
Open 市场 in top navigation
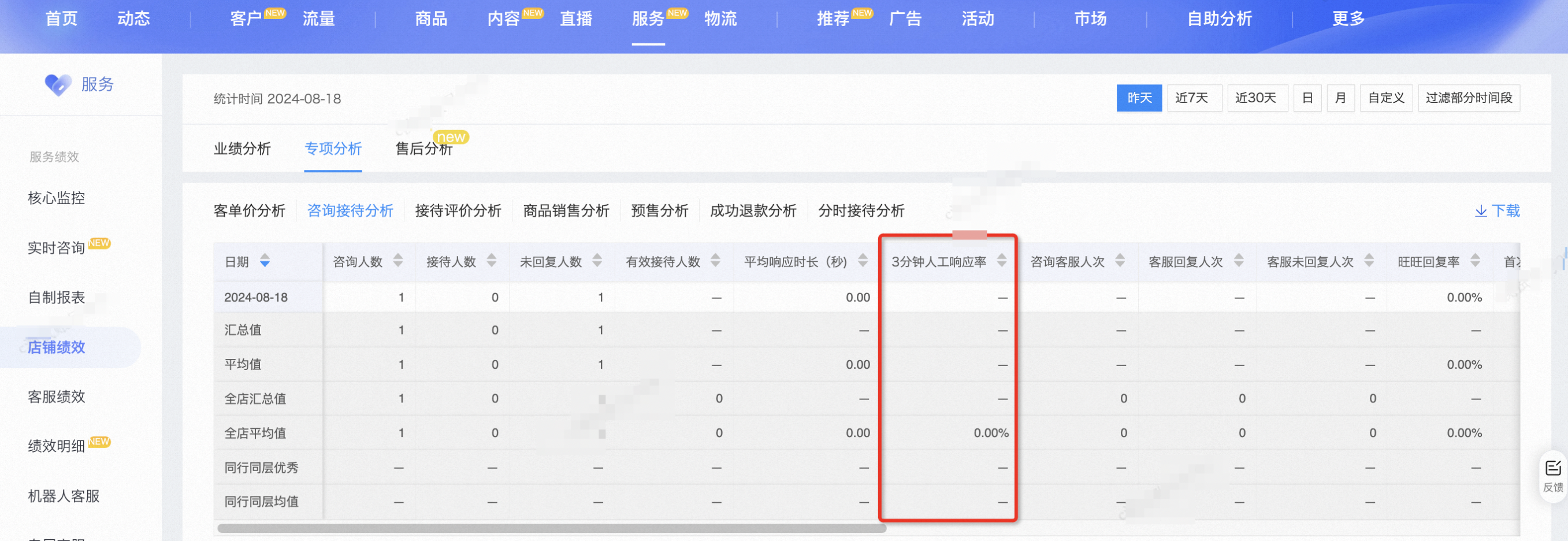pyautogui.click(x=1090, y=19)
